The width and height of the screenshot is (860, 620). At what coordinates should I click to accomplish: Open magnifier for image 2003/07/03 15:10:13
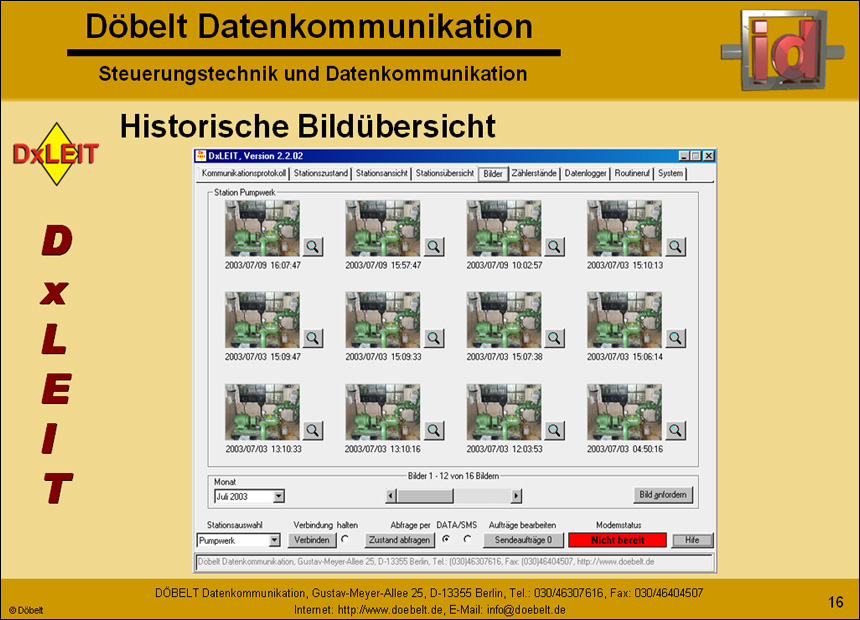[675, 245]
